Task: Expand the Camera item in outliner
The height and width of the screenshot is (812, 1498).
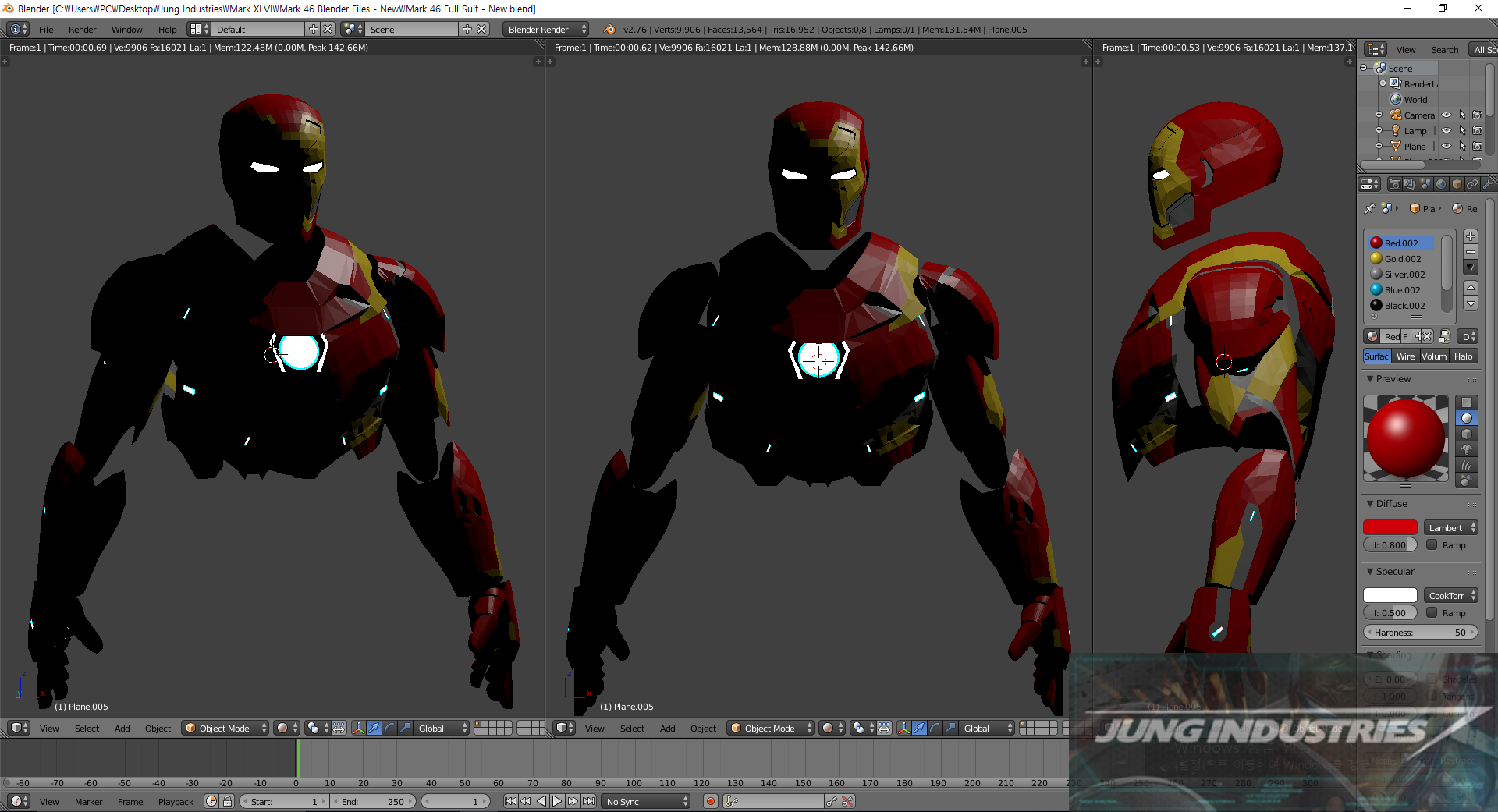Action: coord(1379,115)
